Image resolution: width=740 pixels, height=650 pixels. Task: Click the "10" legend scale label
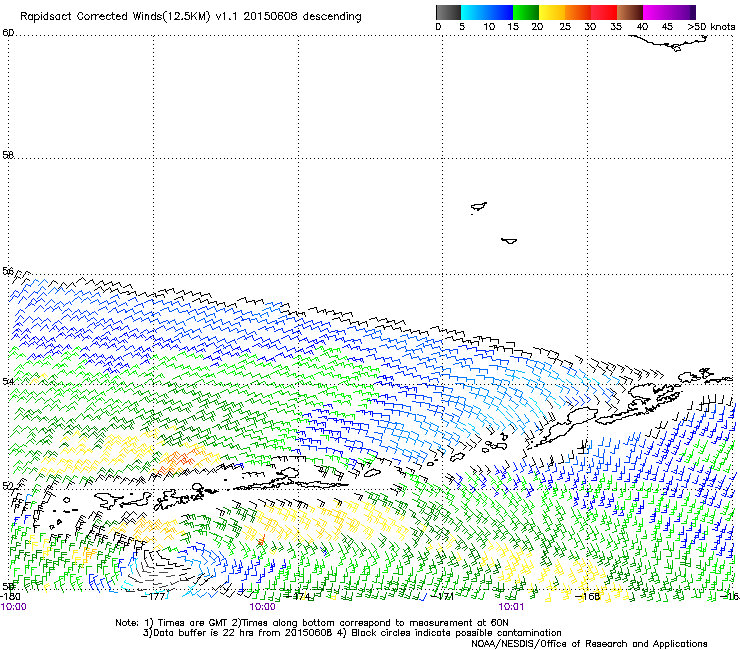pyautogui.click(x=489, y=27)
